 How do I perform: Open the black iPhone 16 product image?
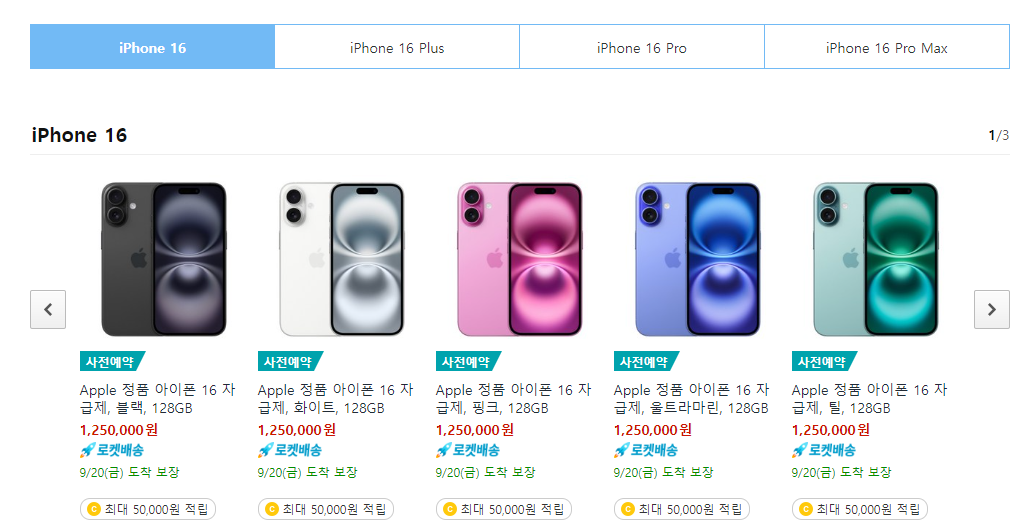163,259
